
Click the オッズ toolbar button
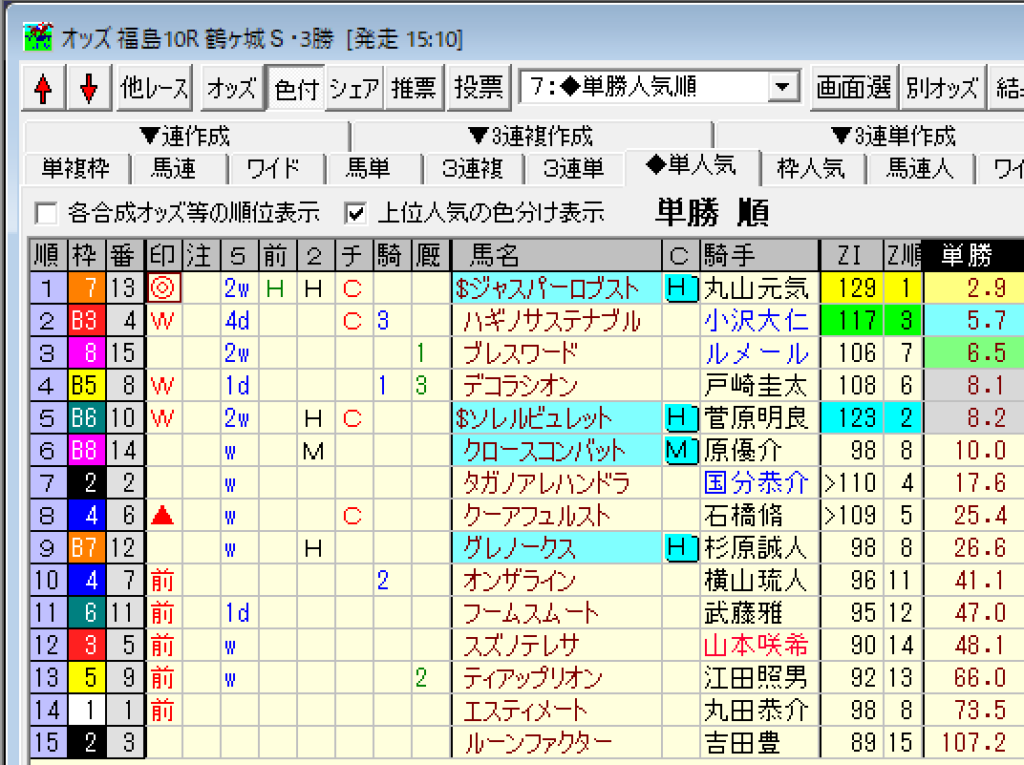tap(232, 88)
